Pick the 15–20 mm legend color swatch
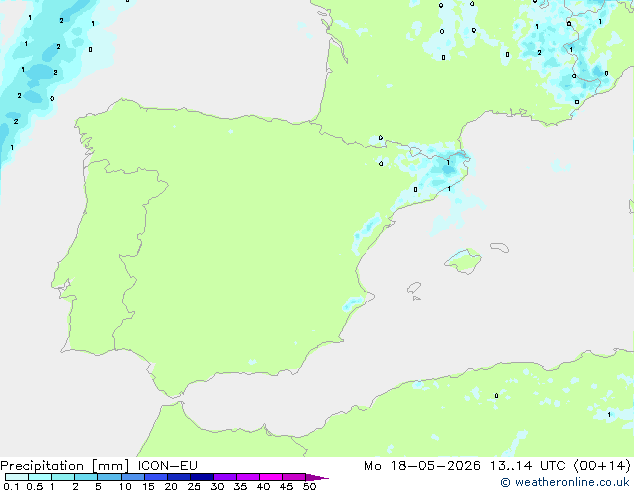 [156, 477]
